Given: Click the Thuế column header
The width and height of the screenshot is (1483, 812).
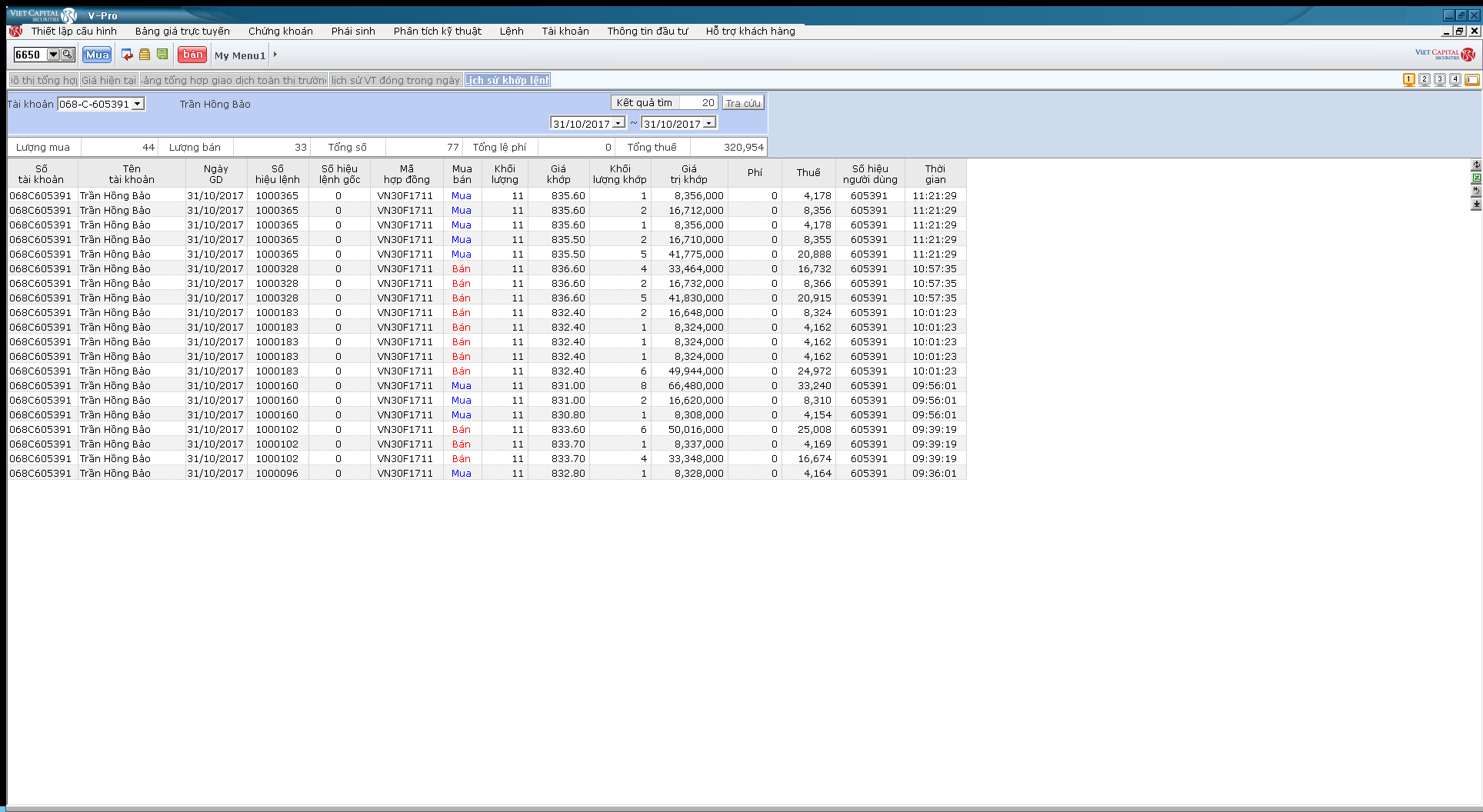Looking at the screenshot, I should (808, 174).
